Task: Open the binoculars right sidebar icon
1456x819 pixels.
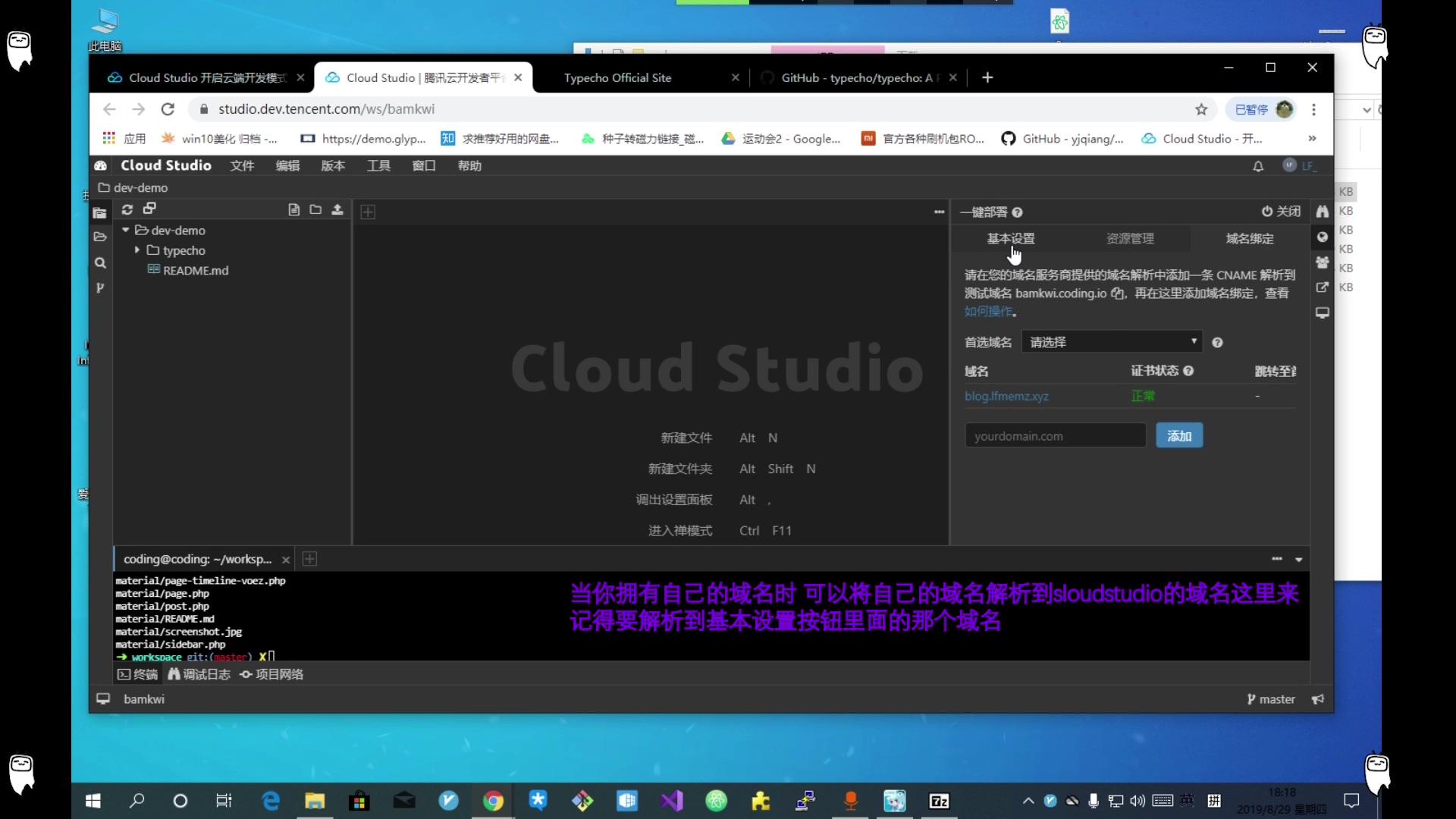Action: click(x=1323, y=212)
